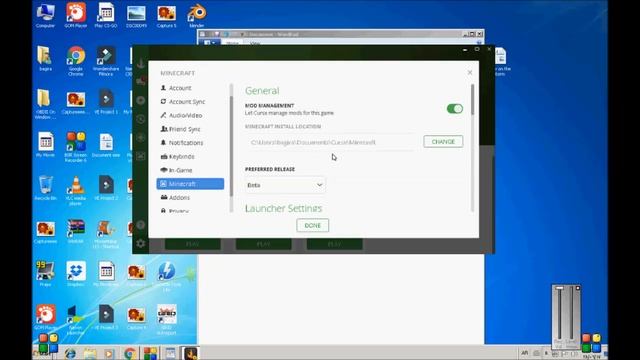Click the help question icon in Curse sidebar
This screenshot has height=360, width=640.
[141, 225]
